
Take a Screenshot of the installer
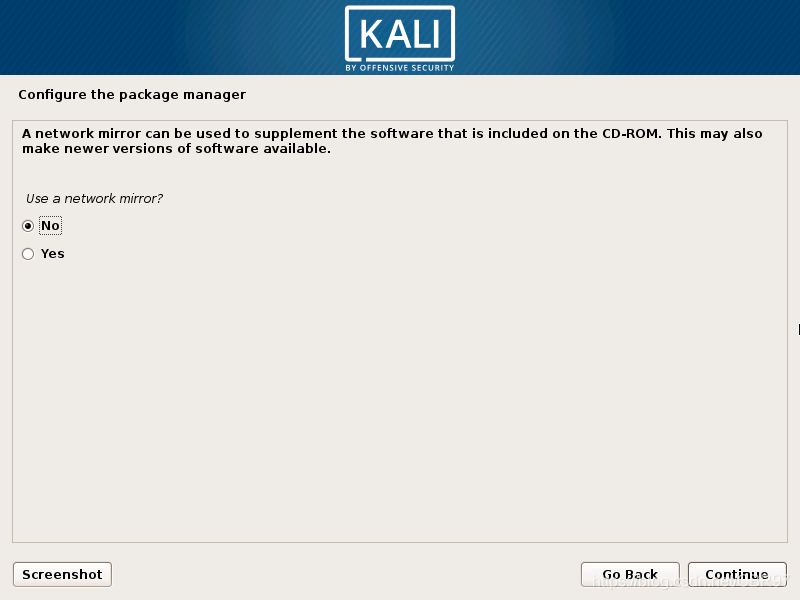[62, 575]
